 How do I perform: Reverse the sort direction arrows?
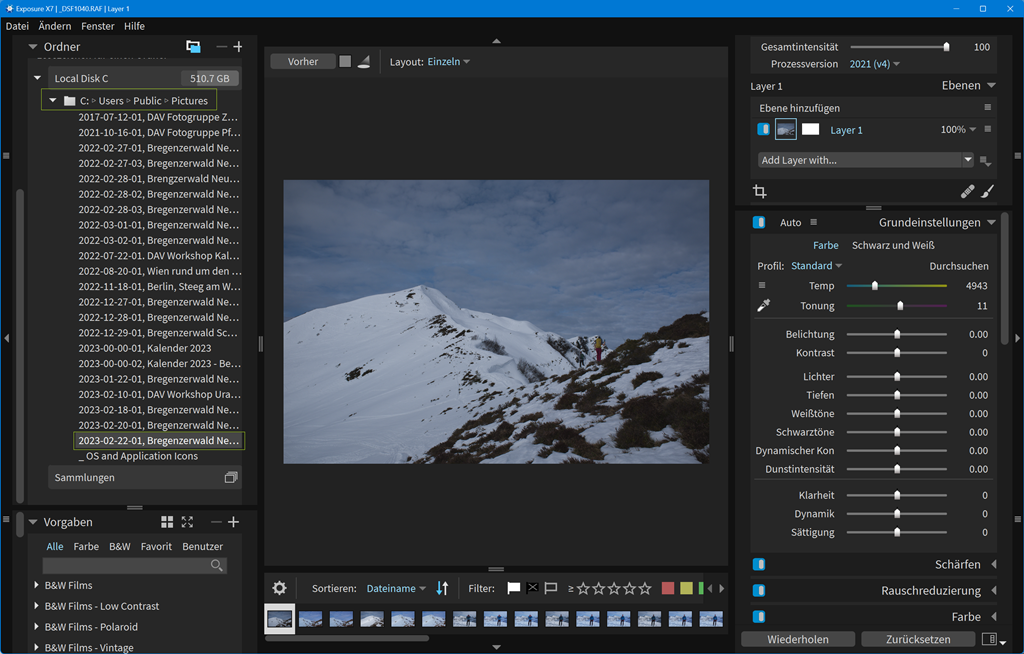[x=443, y=589]
